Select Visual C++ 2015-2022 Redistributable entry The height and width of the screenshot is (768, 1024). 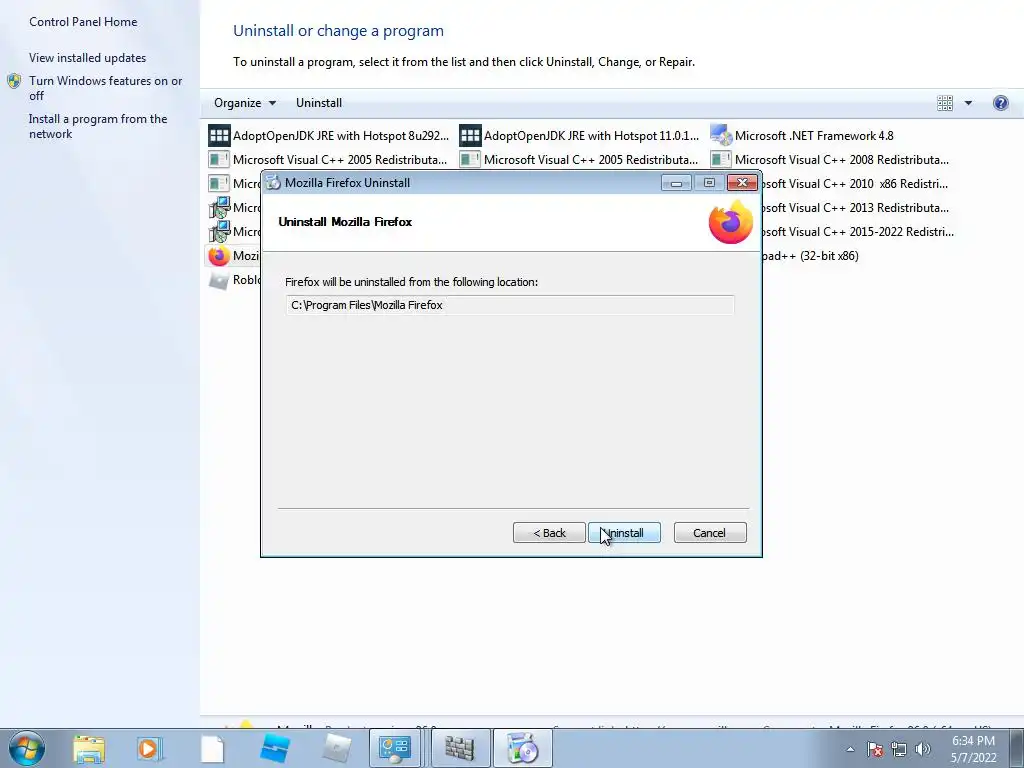click(x=857, y=232)
